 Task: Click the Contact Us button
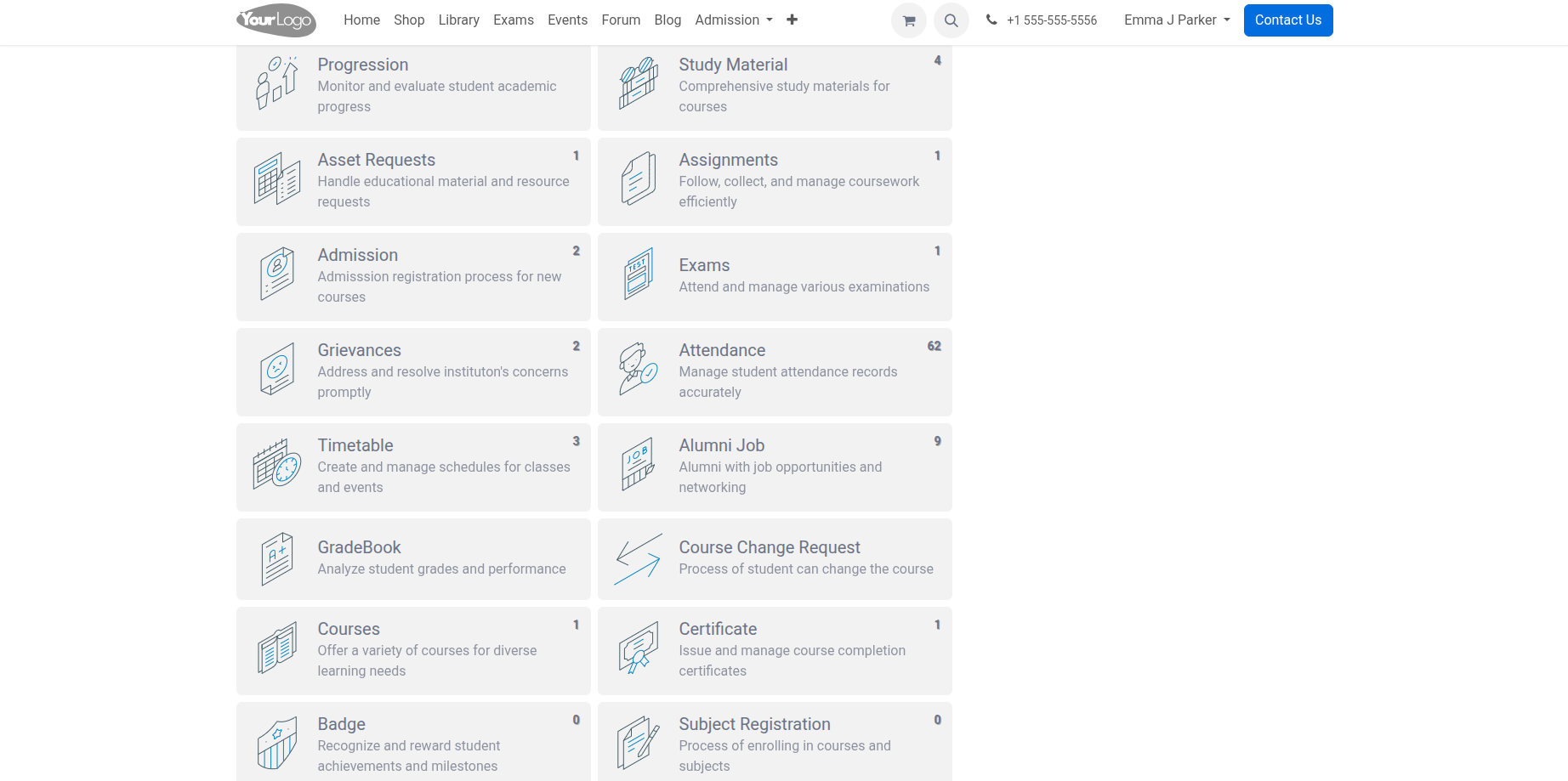(x=1288, y=20)
